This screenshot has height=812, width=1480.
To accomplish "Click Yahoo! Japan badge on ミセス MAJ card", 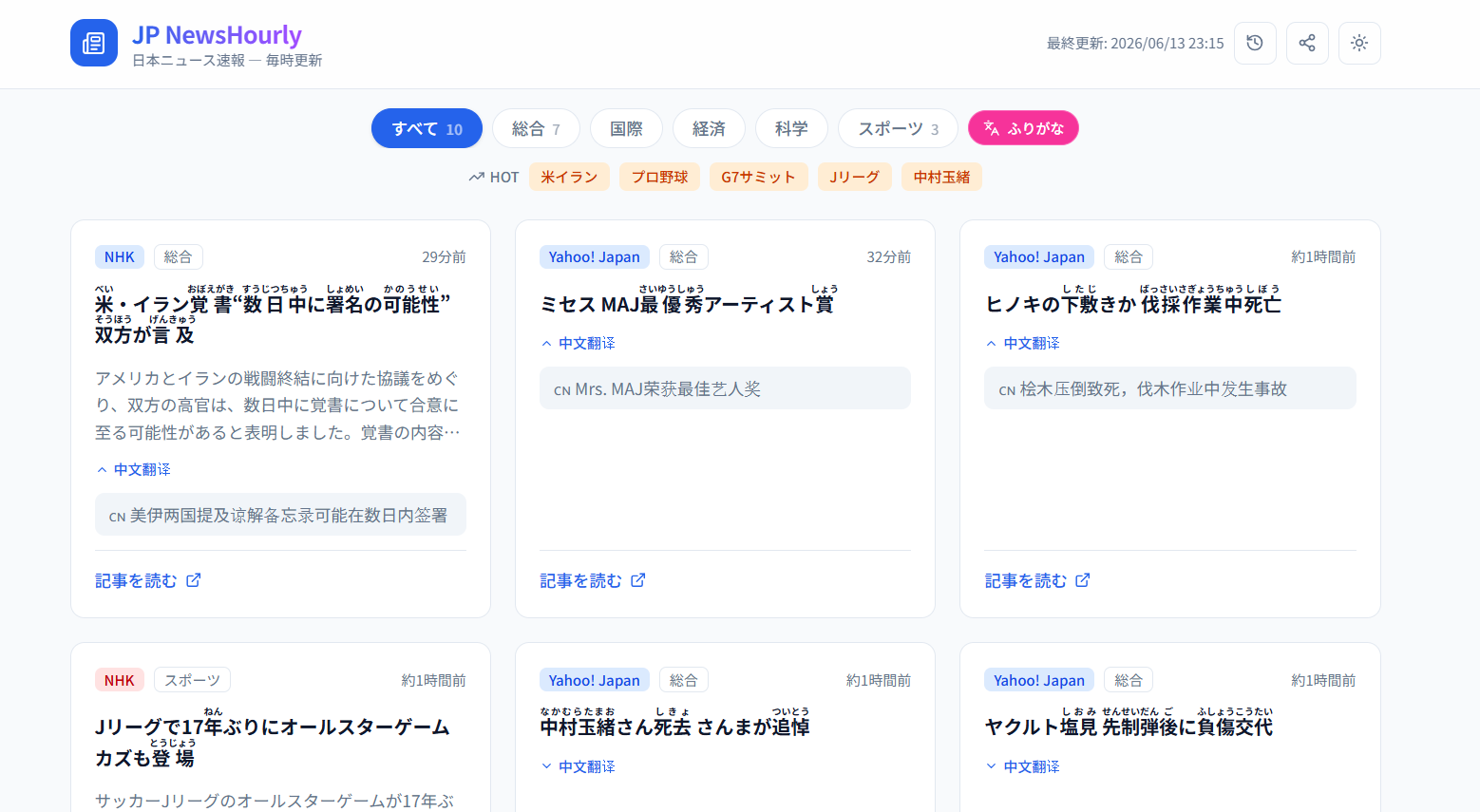I will [x=595, y=256].
